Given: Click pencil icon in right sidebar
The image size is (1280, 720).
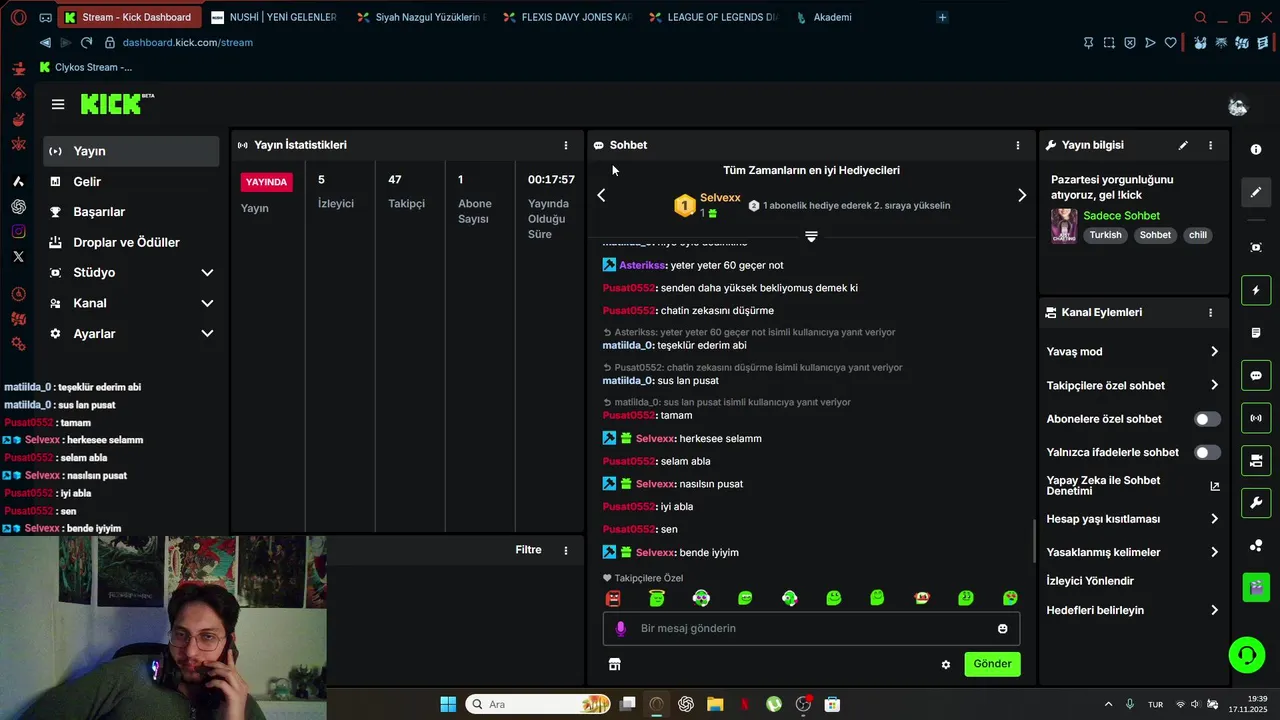Looking at the screenshot, I should coord(1256,192).
